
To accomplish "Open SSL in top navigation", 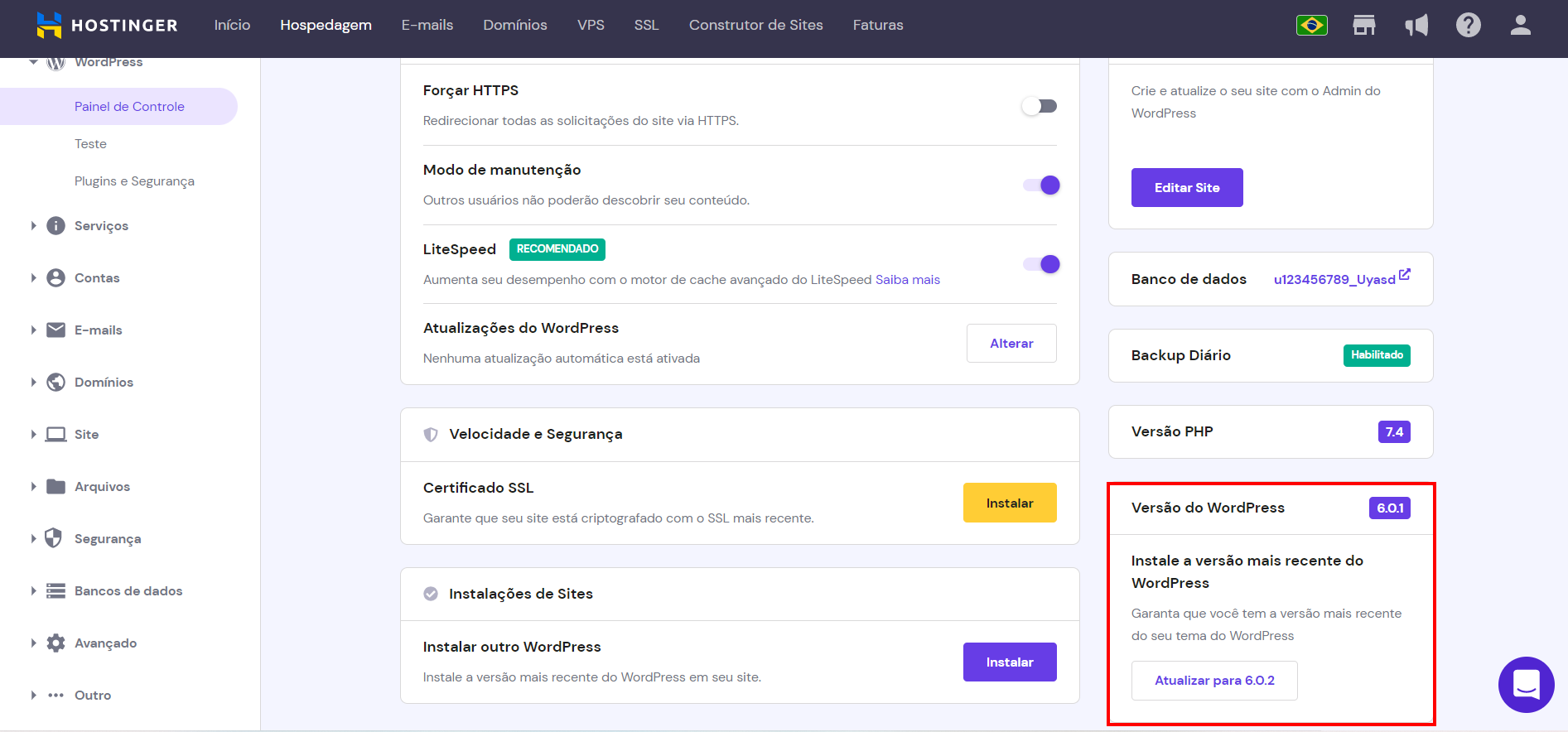I will coord(647,25).
